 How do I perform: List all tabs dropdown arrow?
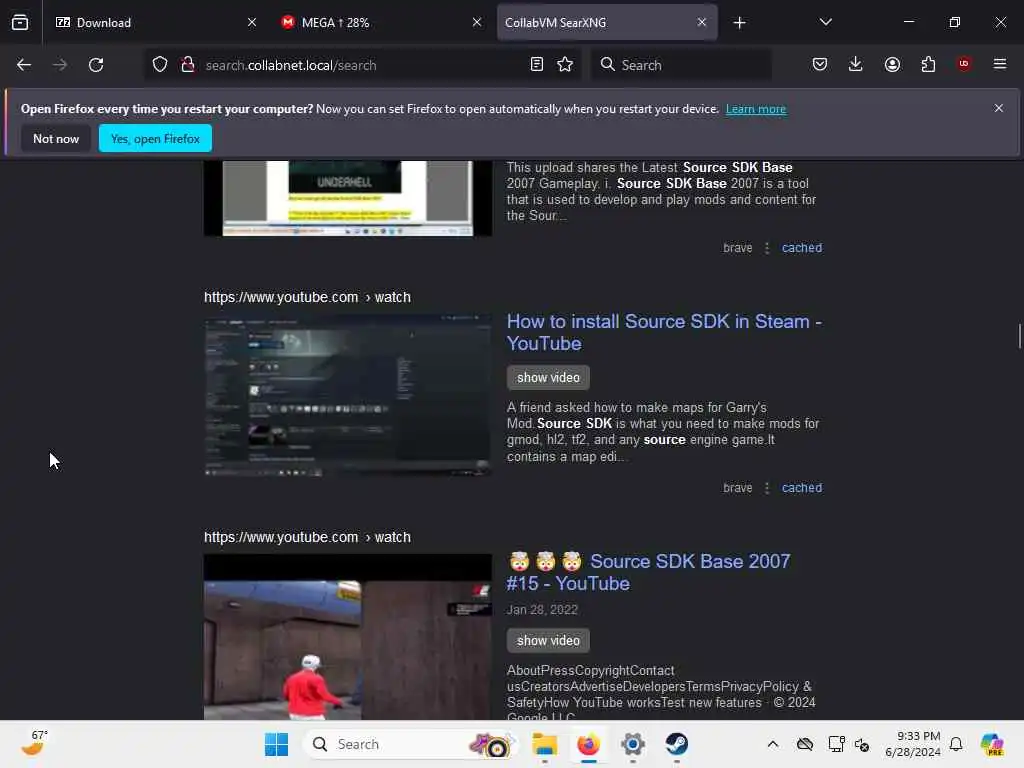[825, 22]
